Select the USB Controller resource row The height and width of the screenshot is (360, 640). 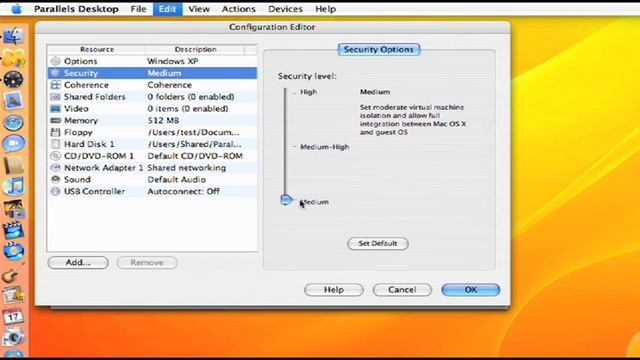[152, 191]
